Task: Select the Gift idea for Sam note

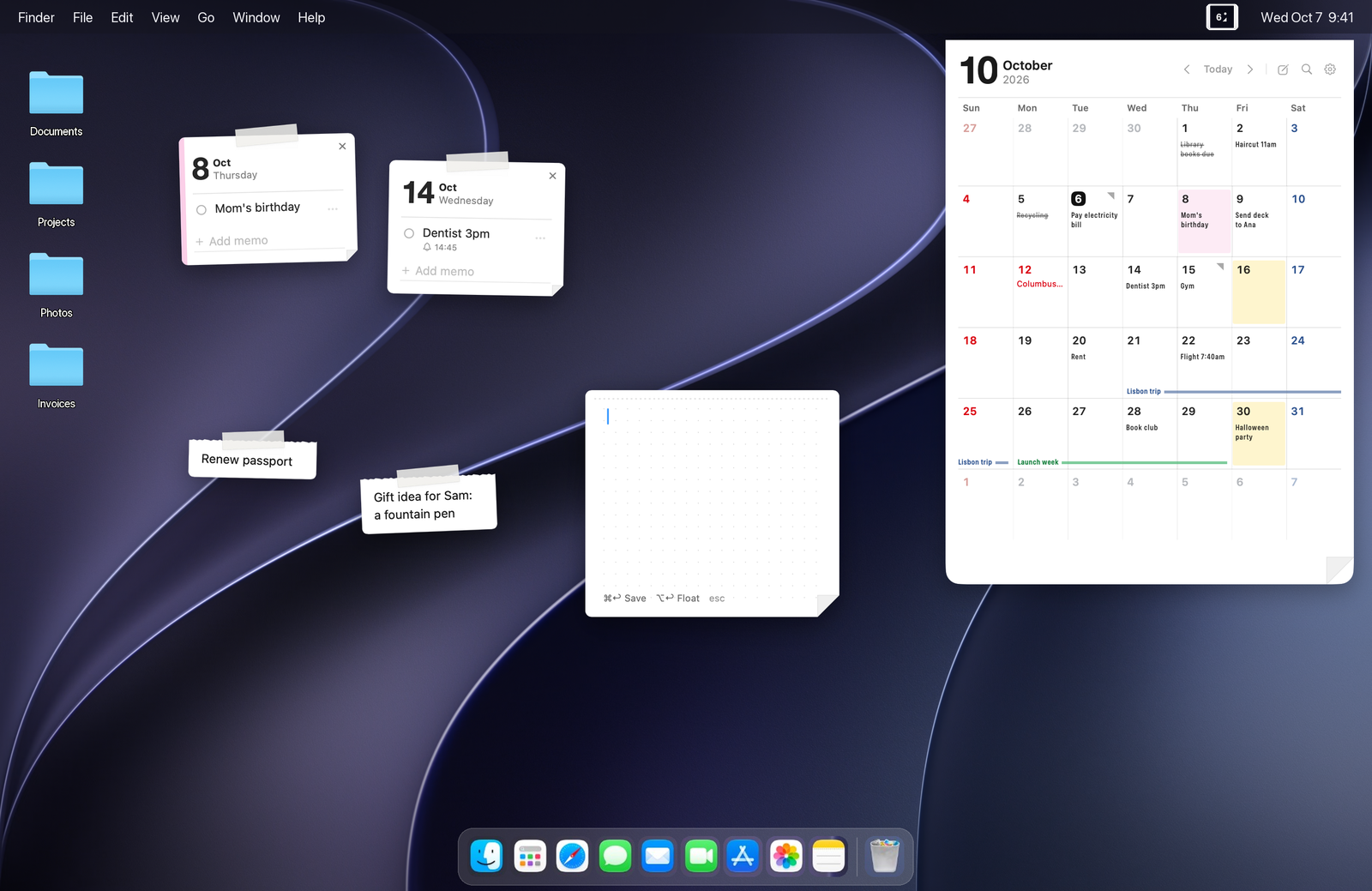Action: (429, 504)
